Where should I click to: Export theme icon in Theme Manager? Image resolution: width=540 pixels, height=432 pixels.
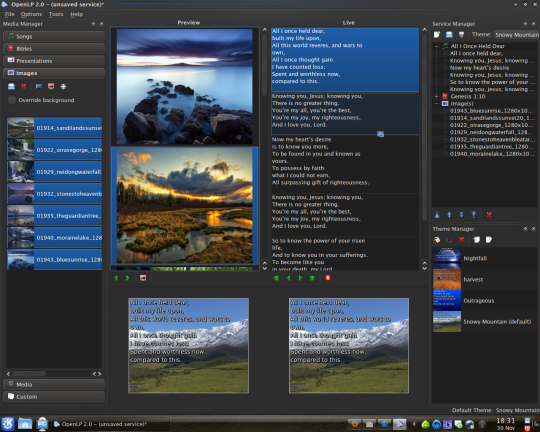(x=489, y=240)
